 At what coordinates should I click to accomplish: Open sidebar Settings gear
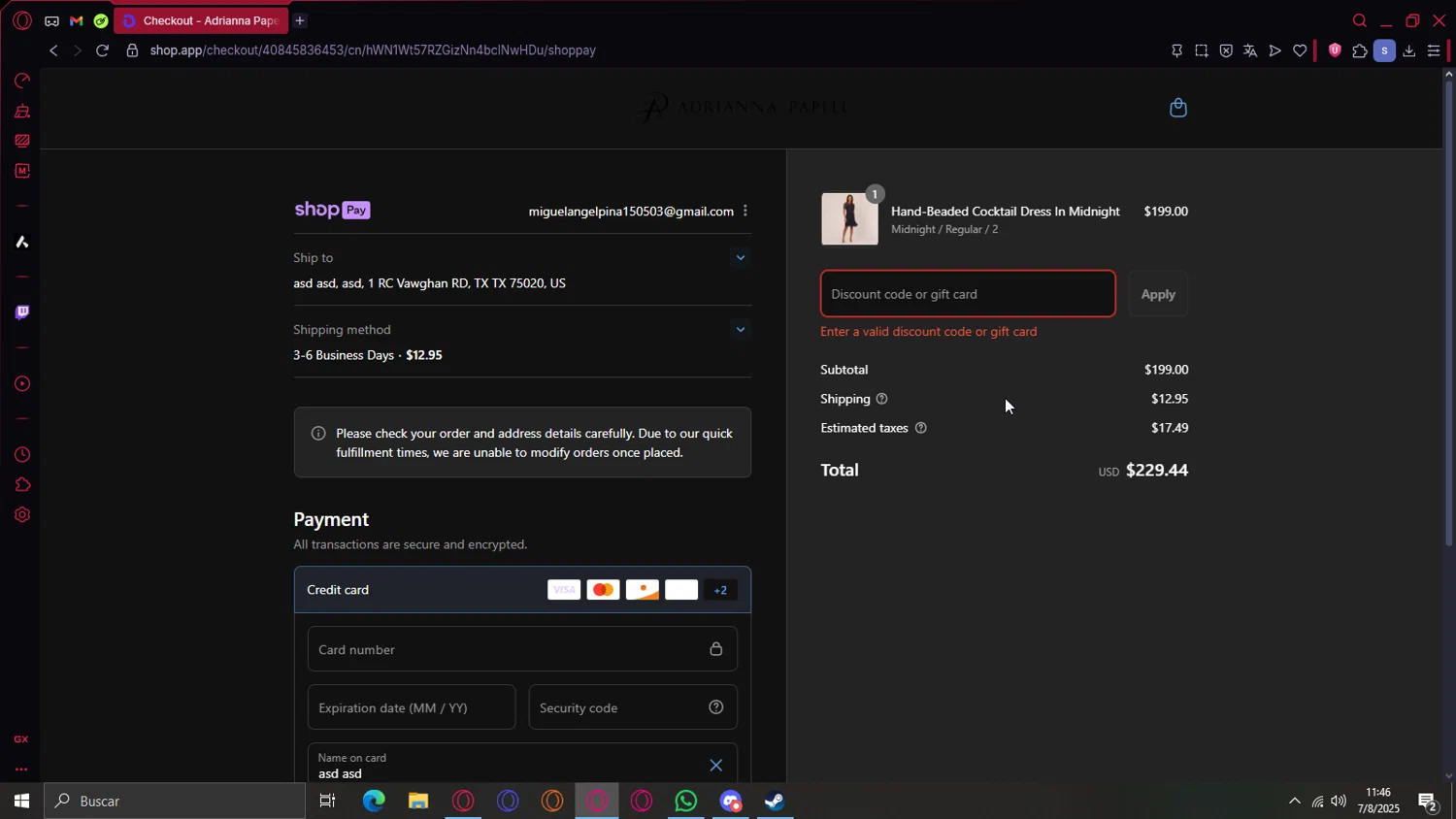point(21,514)
